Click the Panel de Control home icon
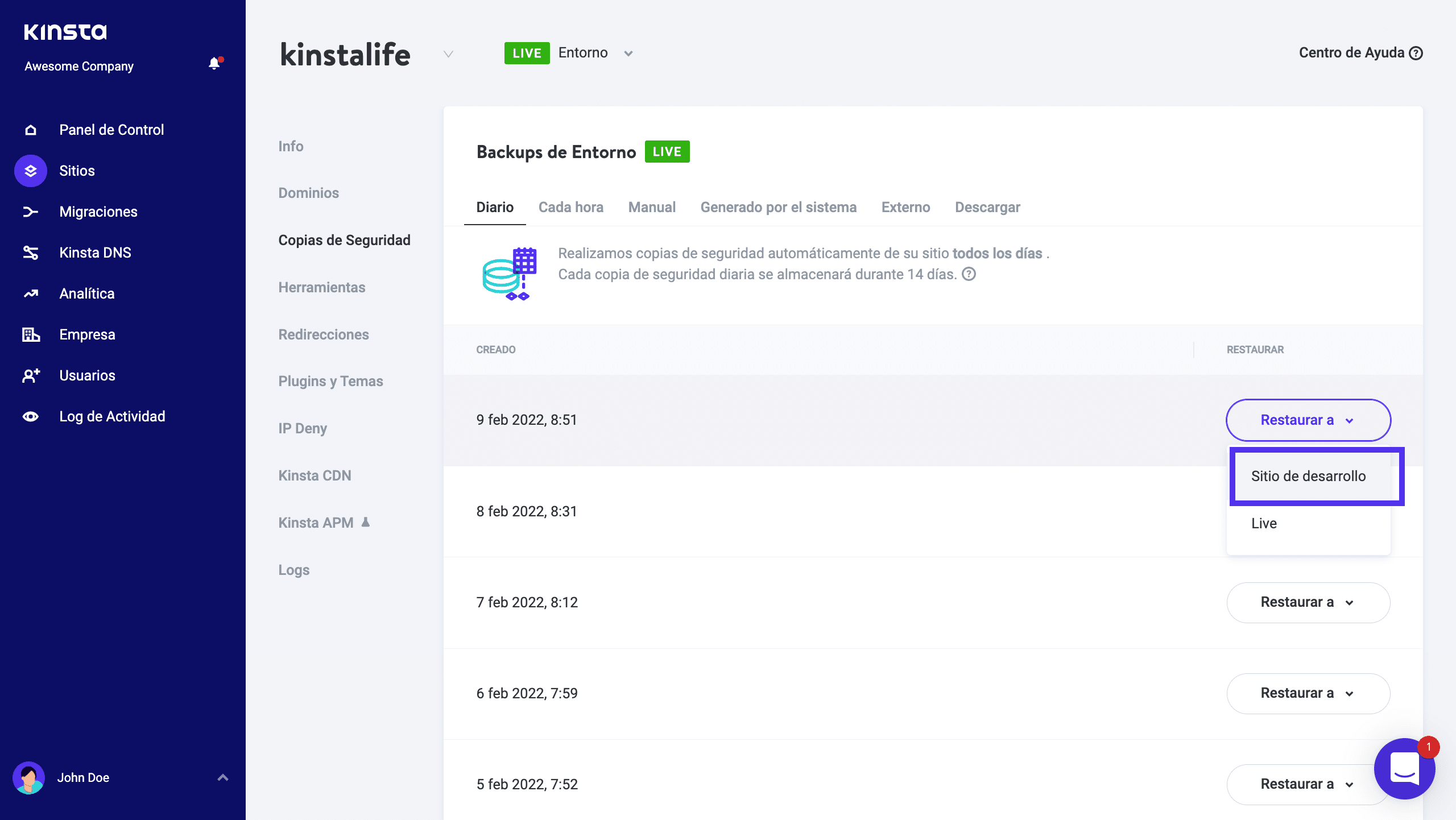 point(31,130)
